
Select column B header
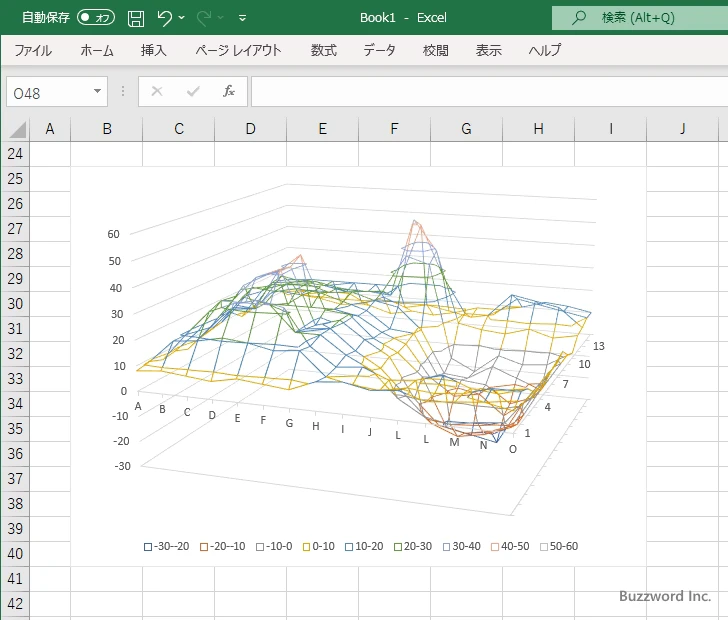(107, 129)
